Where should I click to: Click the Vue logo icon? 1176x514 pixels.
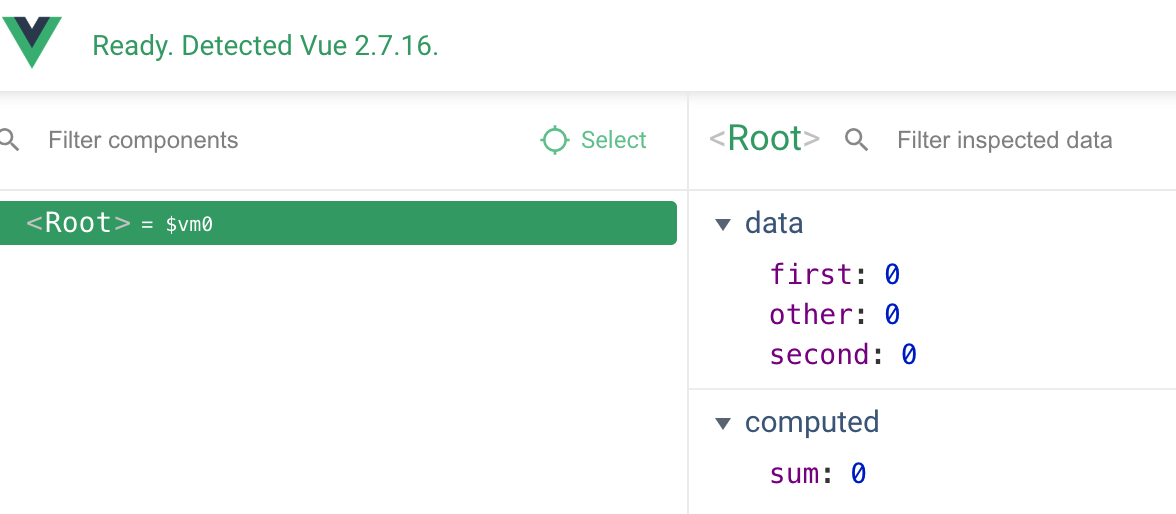coord(32,42)
